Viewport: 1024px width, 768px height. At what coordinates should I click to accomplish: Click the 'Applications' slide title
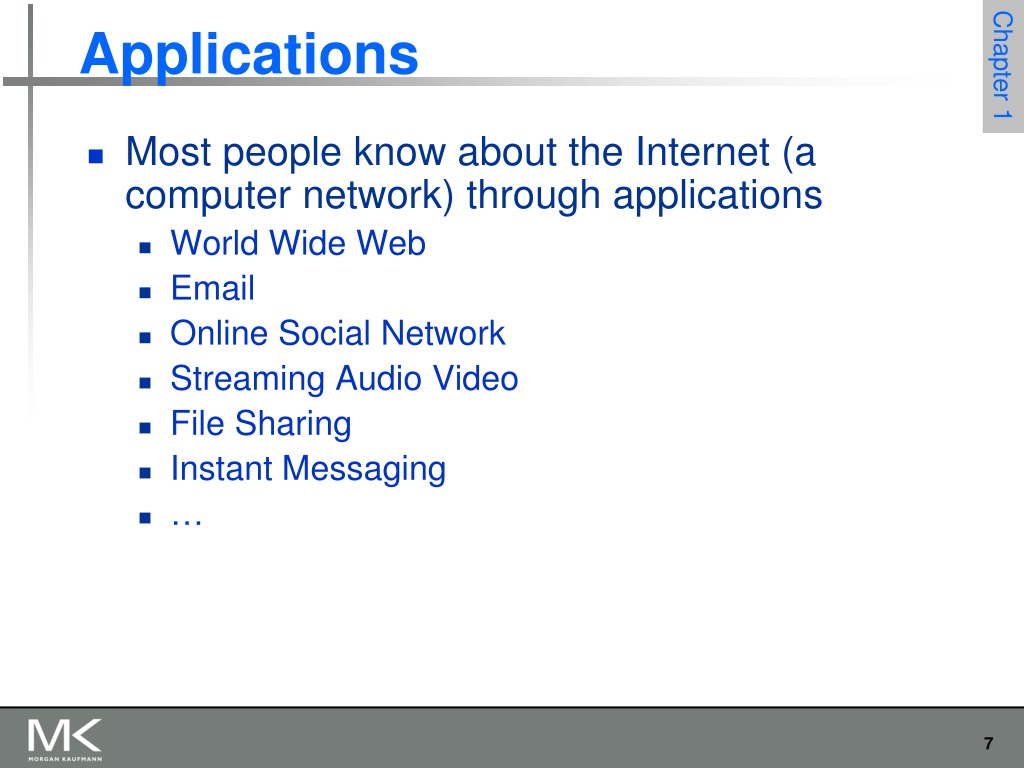(249, 56)
